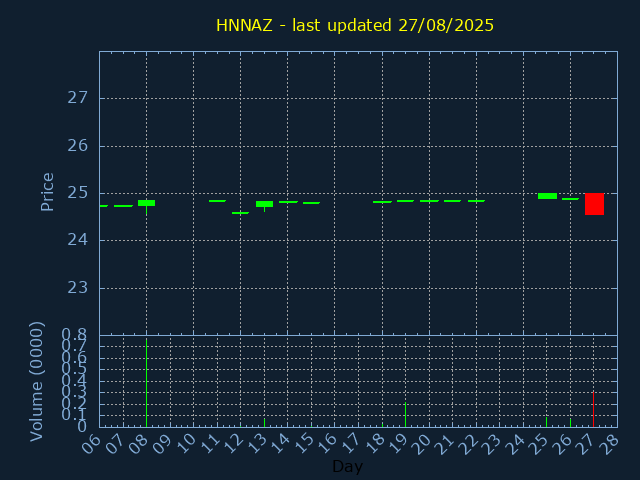640x480 pixels.
Task: Click the chart title HNNAZ last updated 27/08/2025
Action: (x=355, y=25)
